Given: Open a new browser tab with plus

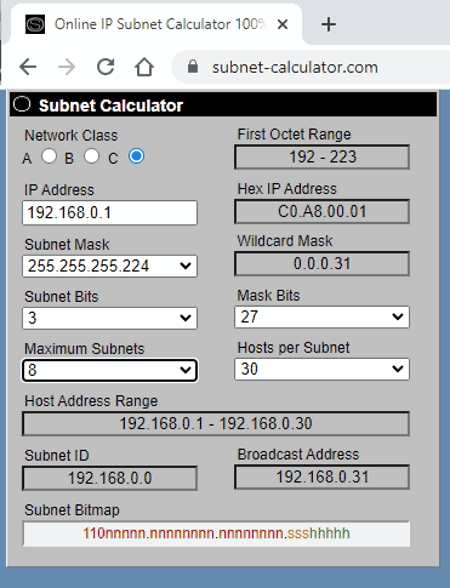Looking at the screenshot, I should [328, 25].
